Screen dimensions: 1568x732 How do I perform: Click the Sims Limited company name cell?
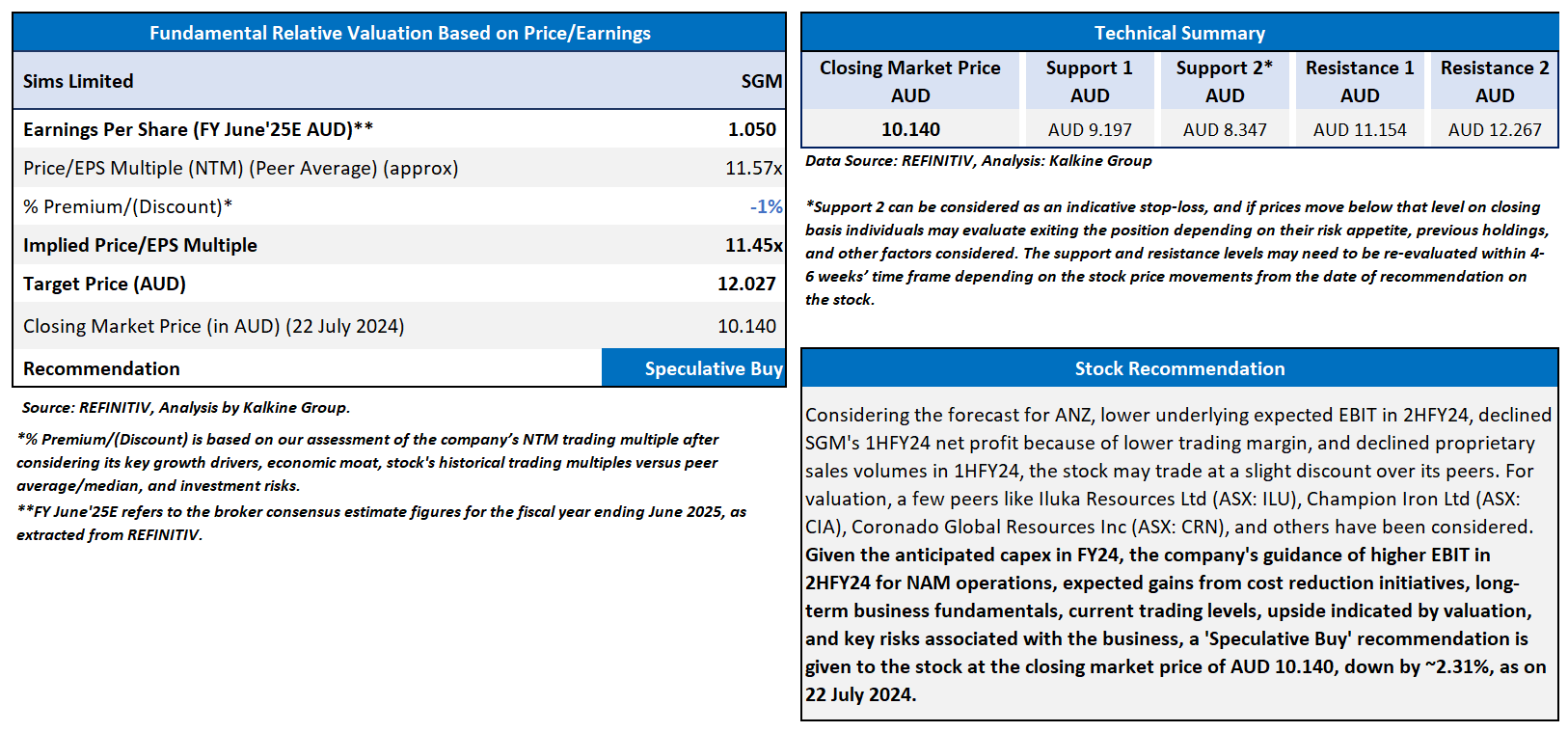click(79, 81)
